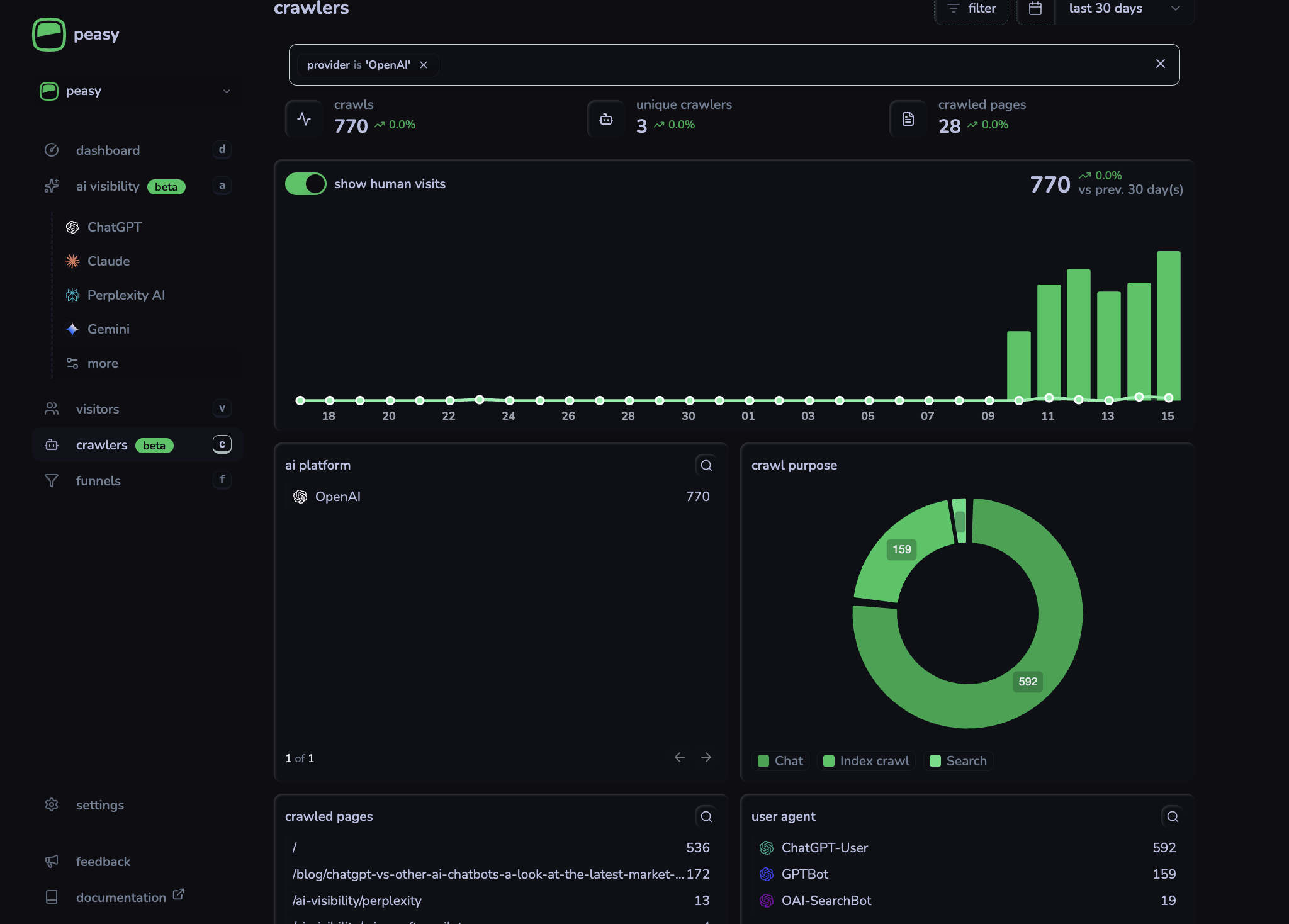Open the peasy workspace dropdown
1289x924 pixels.
point(137,91)
